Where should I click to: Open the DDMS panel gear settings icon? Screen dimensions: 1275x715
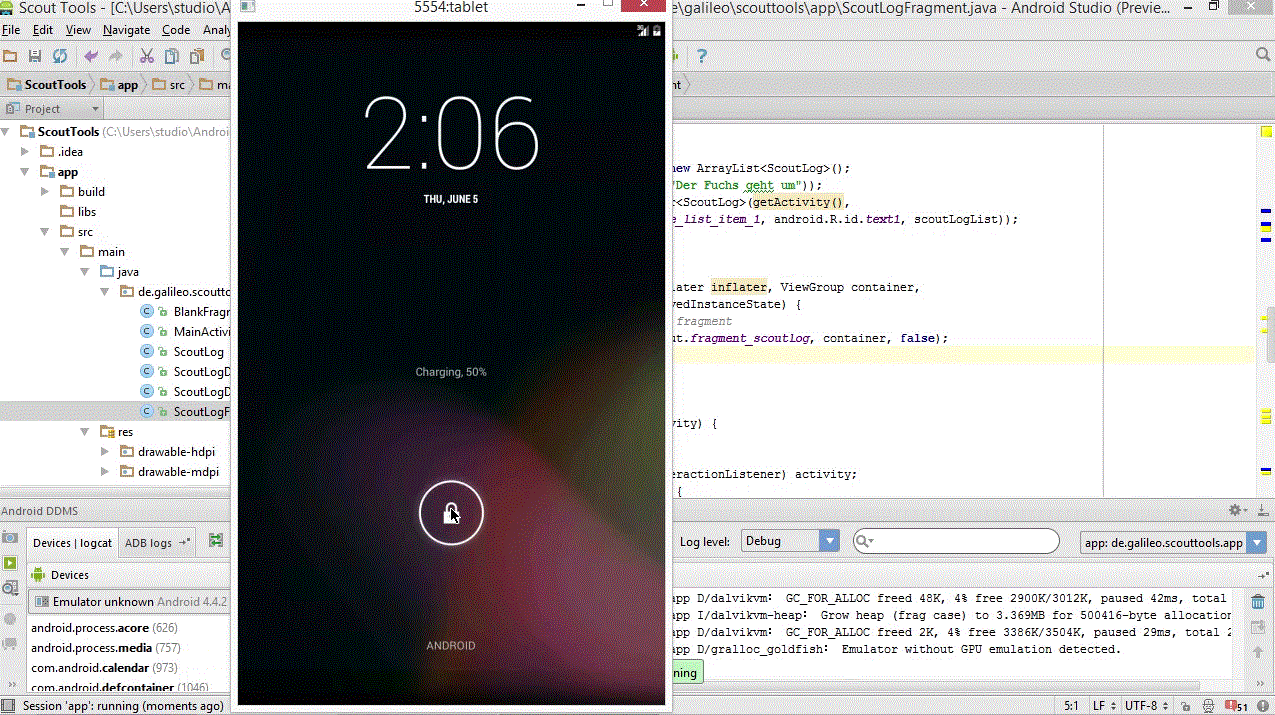tap(1236, 510)
